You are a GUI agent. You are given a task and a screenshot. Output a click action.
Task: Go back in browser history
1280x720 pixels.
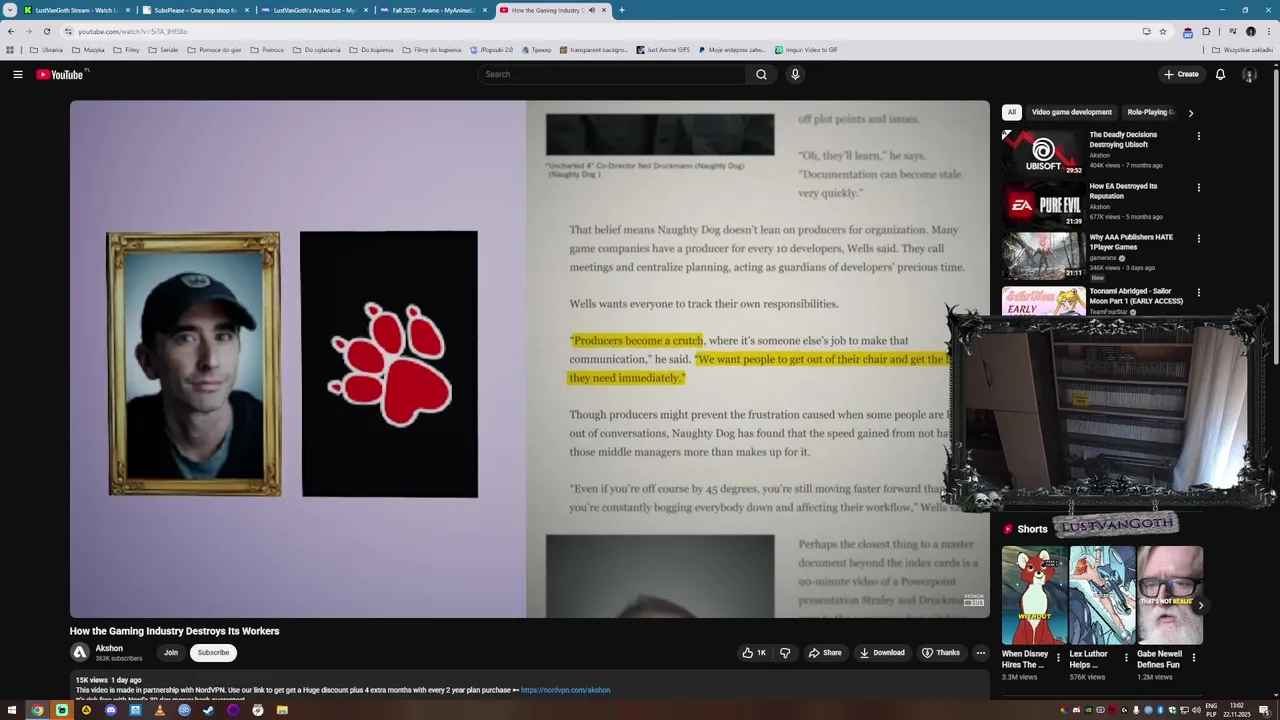[11, 31]
